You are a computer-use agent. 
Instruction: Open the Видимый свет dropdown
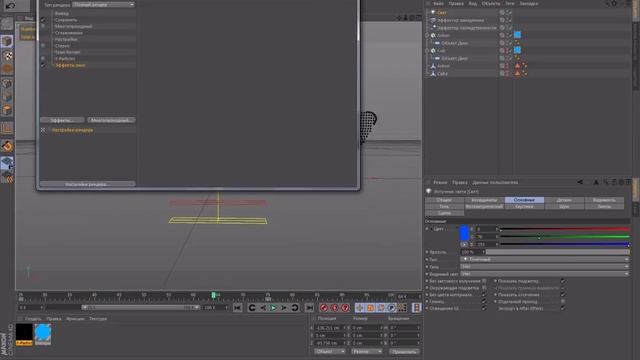(x=544, y=274)
